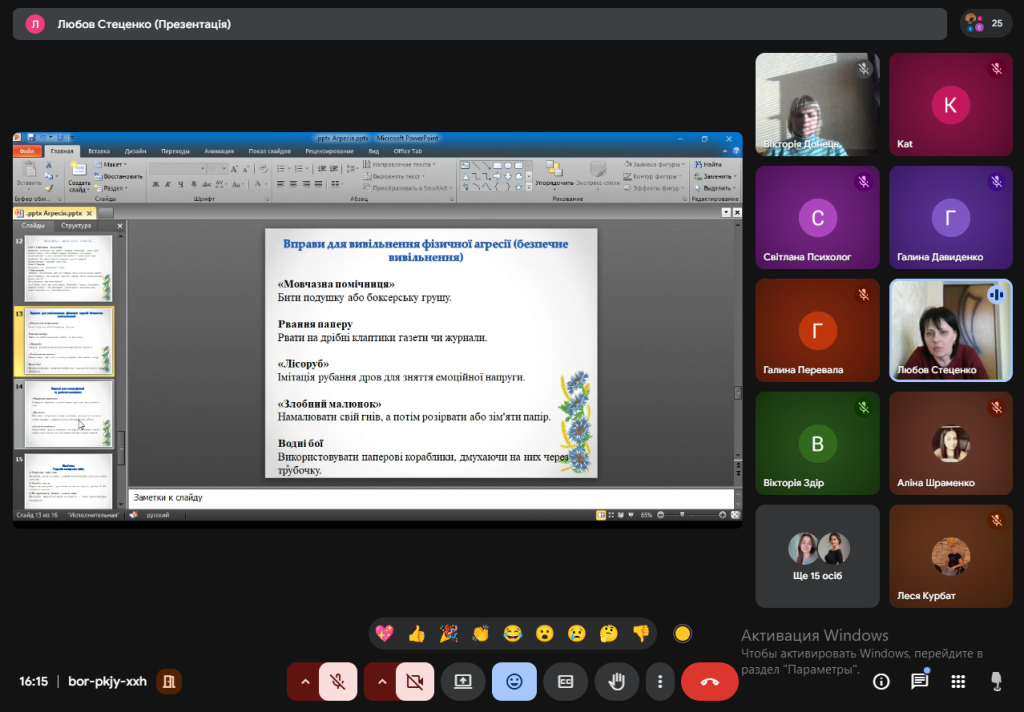Pick the yellow skin tone swatch
The image size is (1024, 712).
(682, 633)
